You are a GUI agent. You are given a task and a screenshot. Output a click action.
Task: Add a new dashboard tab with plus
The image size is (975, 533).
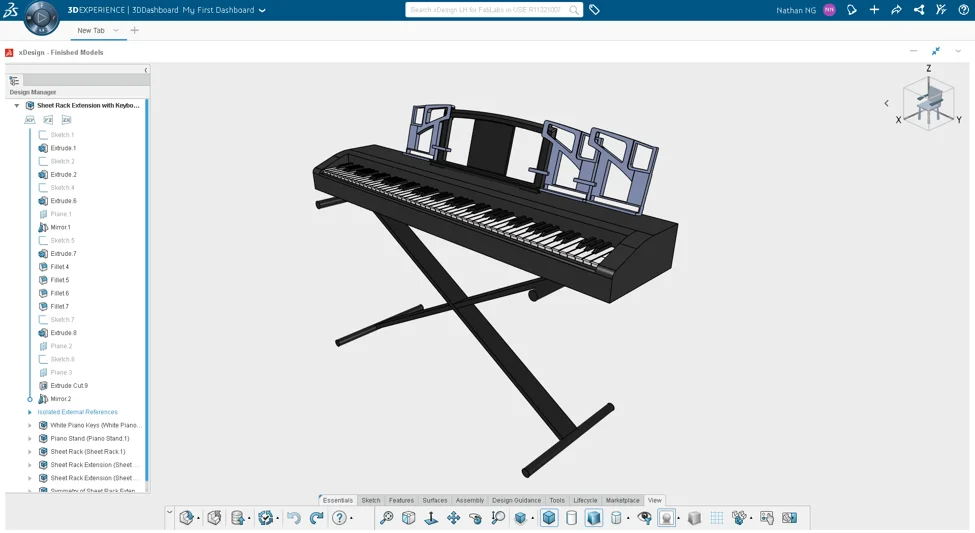click(134, 30)
